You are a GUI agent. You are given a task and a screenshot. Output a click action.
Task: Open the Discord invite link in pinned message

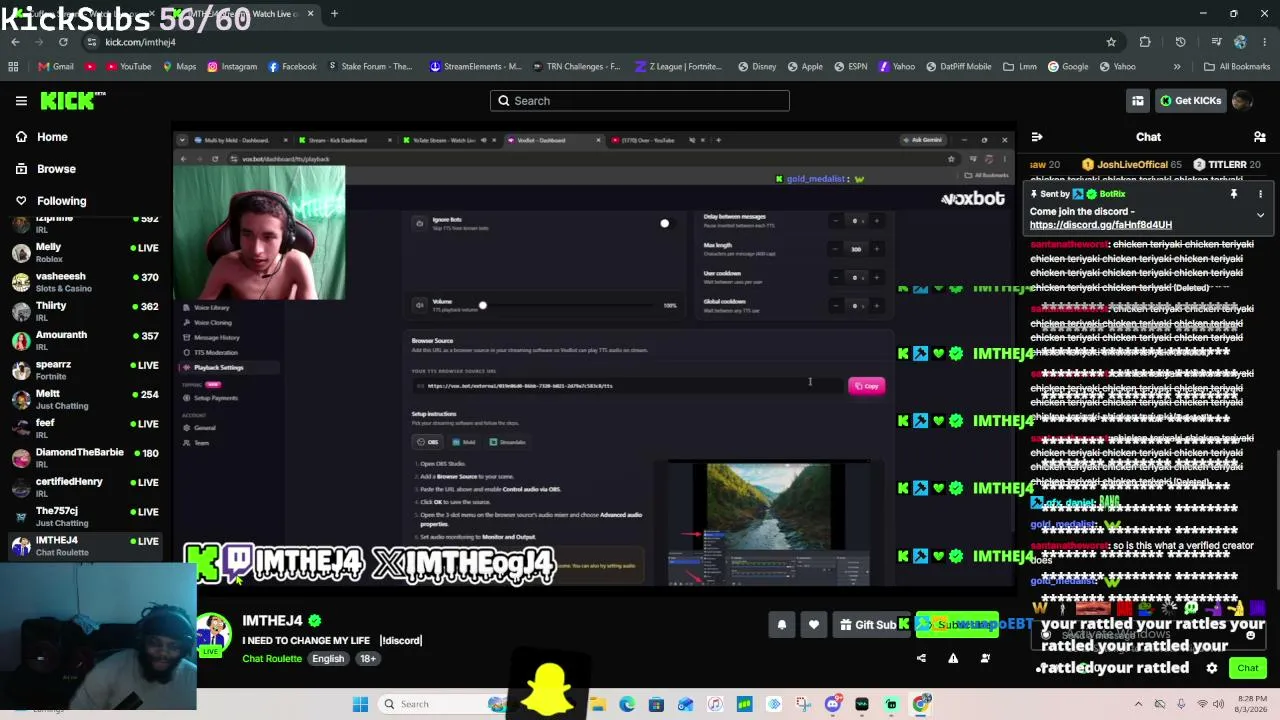(x=1101, y=225)
